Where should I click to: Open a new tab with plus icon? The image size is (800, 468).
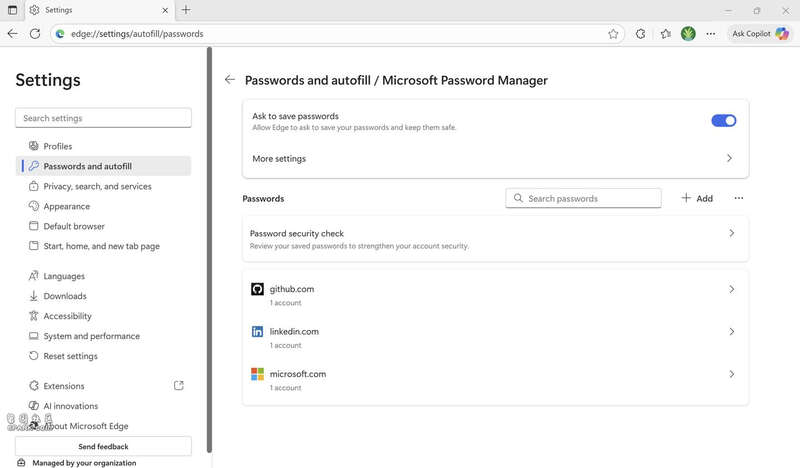point(186,10)
